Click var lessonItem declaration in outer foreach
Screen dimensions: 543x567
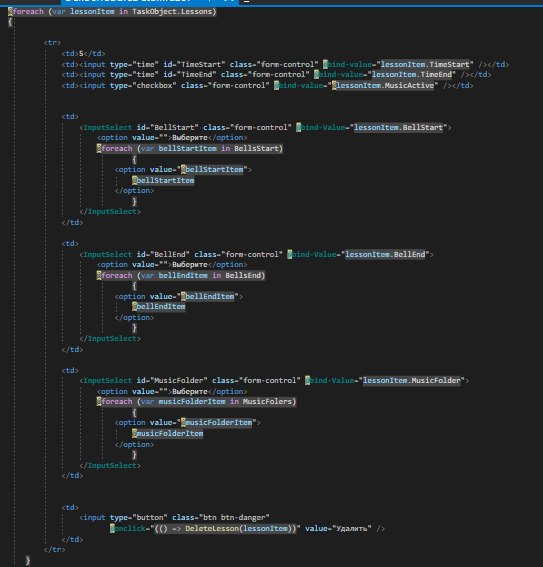[83, 12]
